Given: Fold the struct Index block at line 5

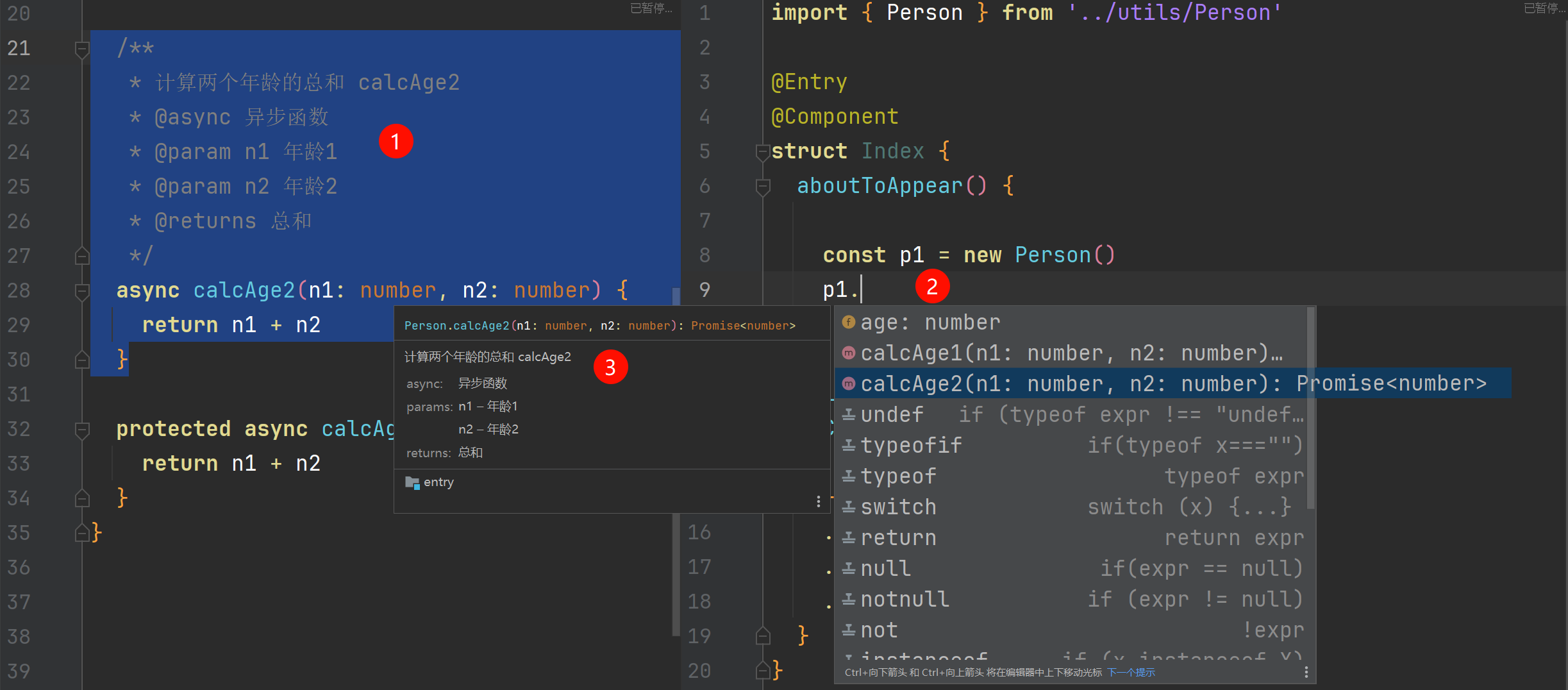Looking at the screenshot, I should (762, 152).
